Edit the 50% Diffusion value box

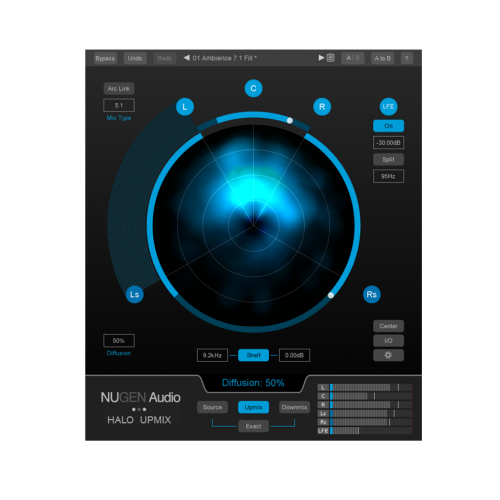click(119, 341)
